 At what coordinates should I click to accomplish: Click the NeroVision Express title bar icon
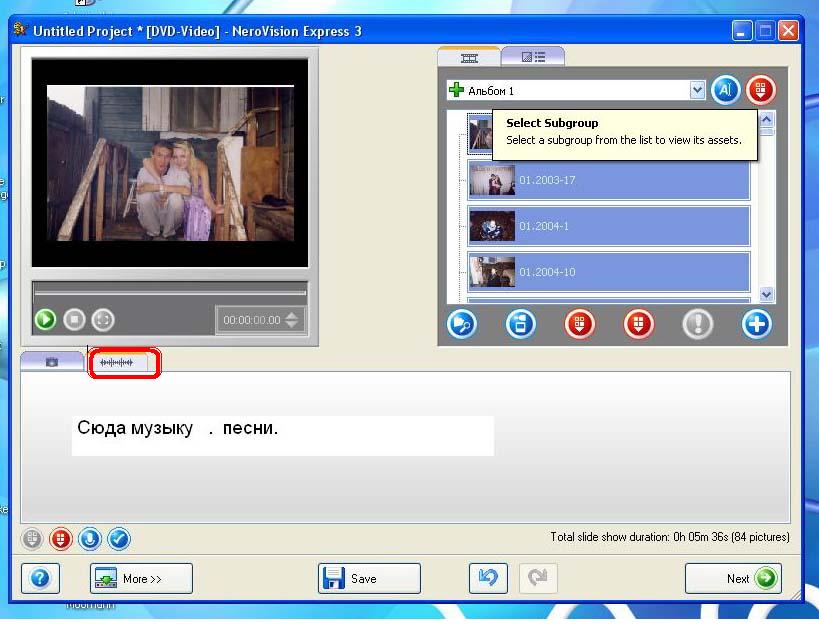click(x=20, y=30)
